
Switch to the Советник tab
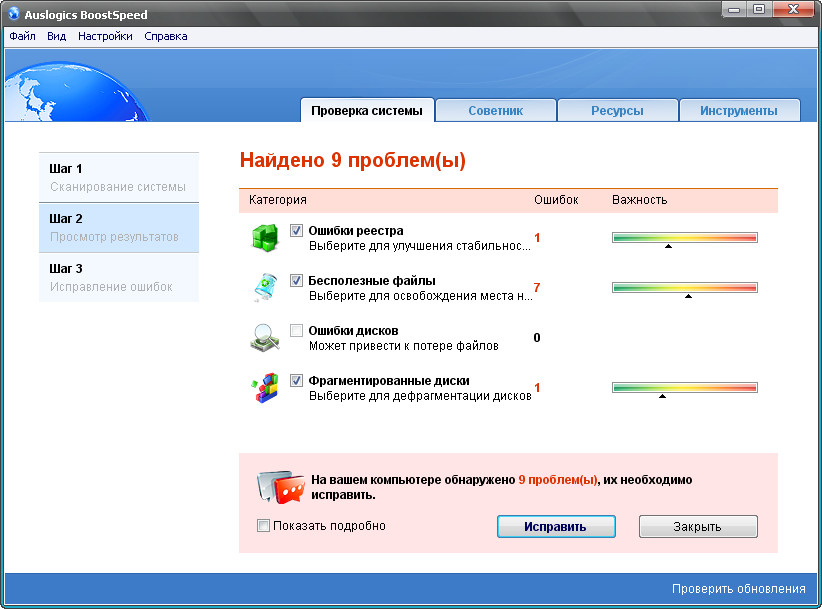click(495, 111)
